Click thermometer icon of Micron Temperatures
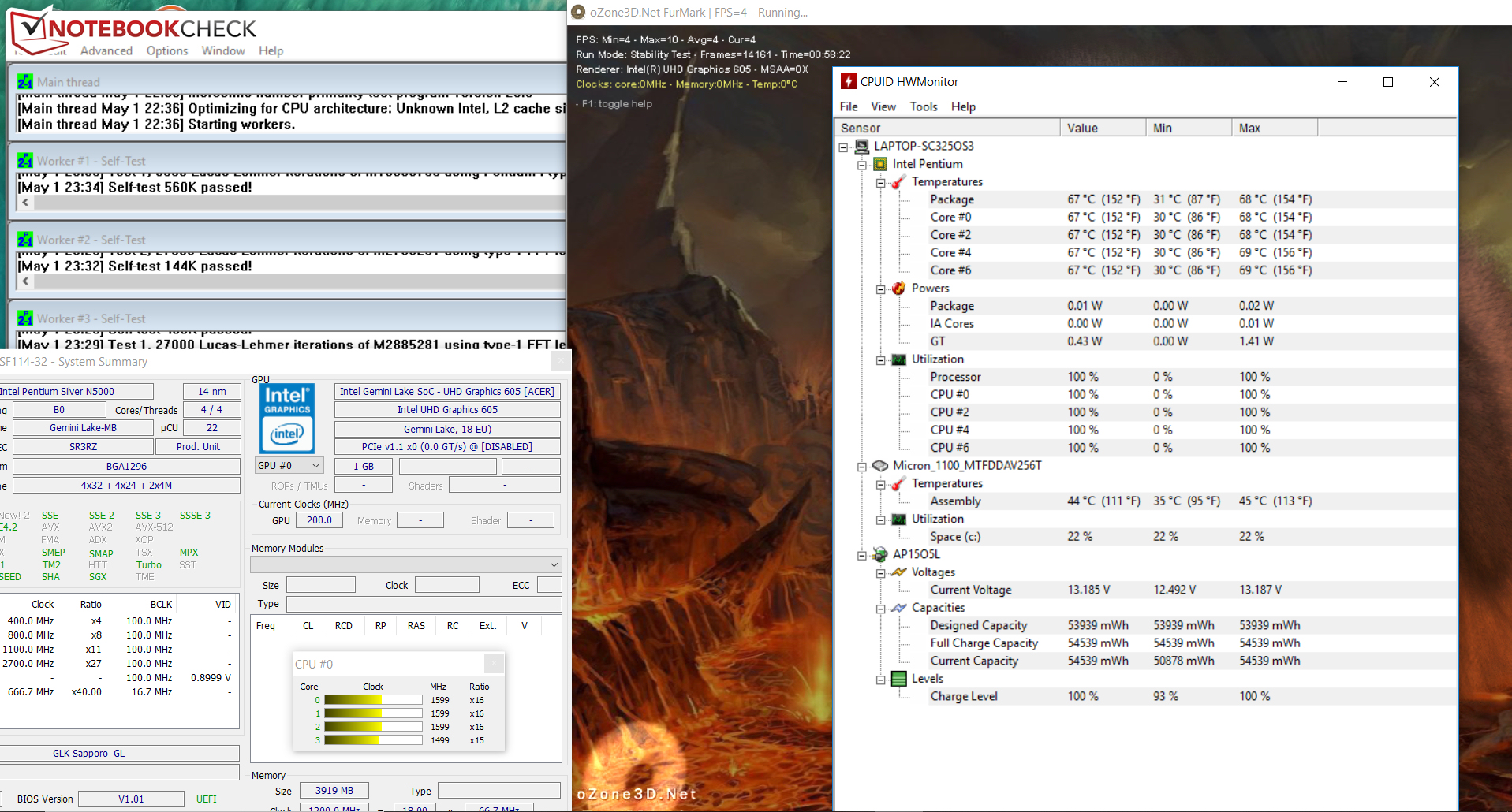Screen dimensions: 1512x812 click(898, 484)
